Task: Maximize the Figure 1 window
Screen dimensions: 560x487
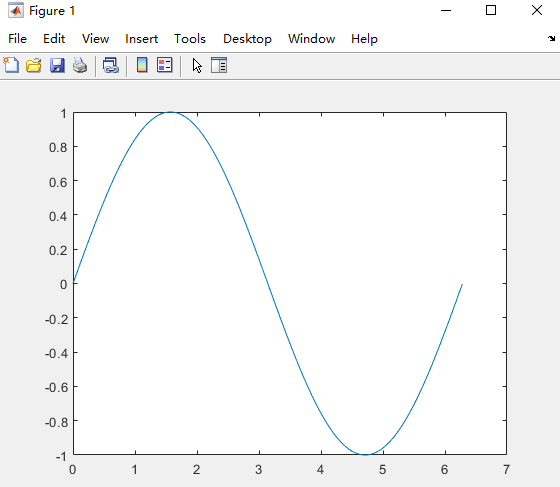Action: [x=491, y=10]
